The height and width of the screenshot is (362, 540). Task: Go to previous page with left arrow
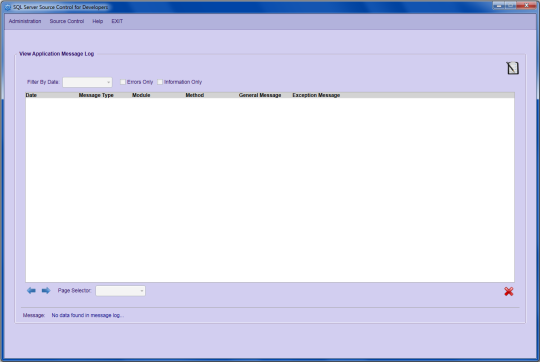point(31,291)
